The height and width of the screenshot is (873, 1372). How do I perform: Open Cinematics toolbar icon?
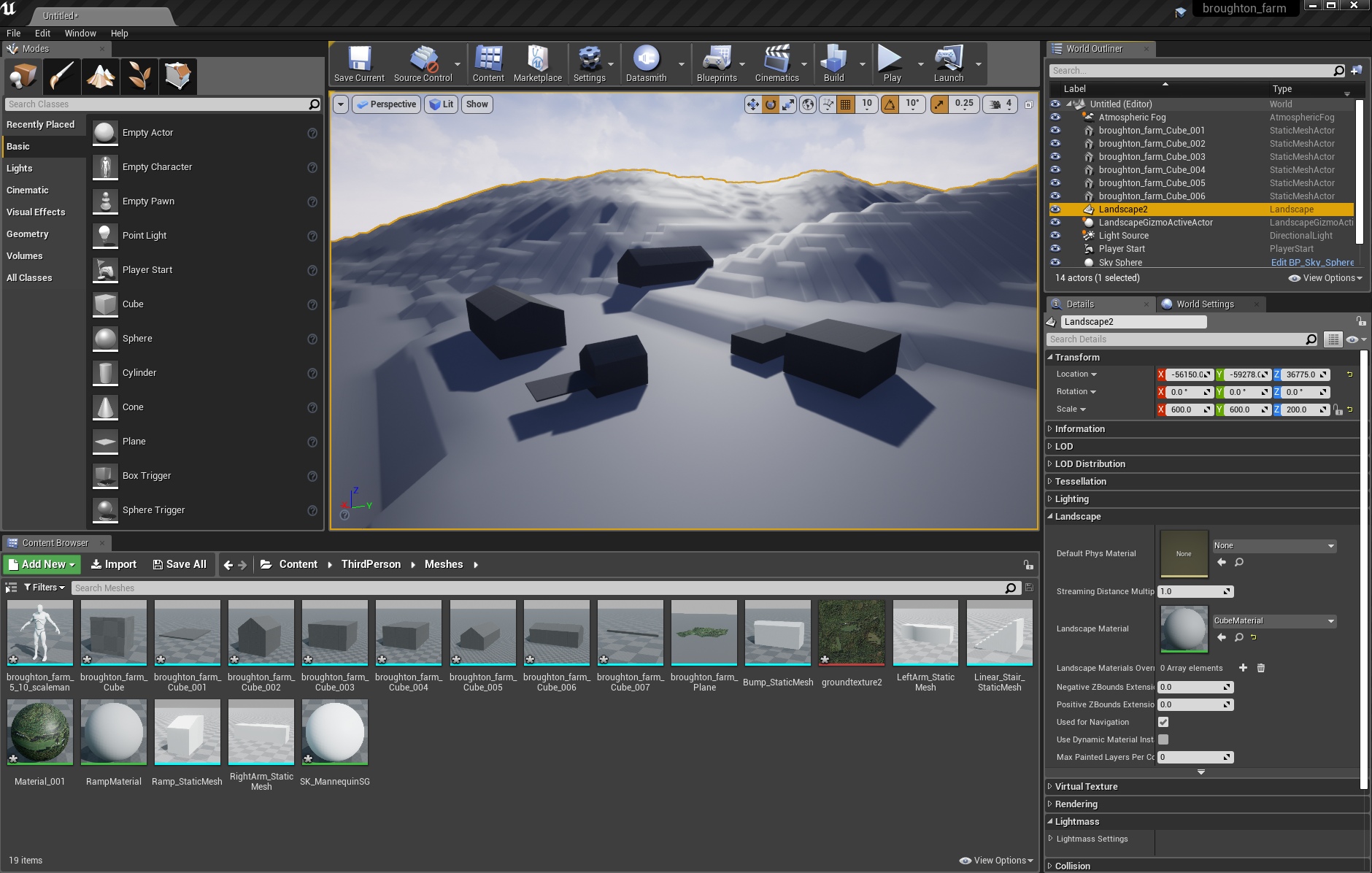(x=777, y=64)
